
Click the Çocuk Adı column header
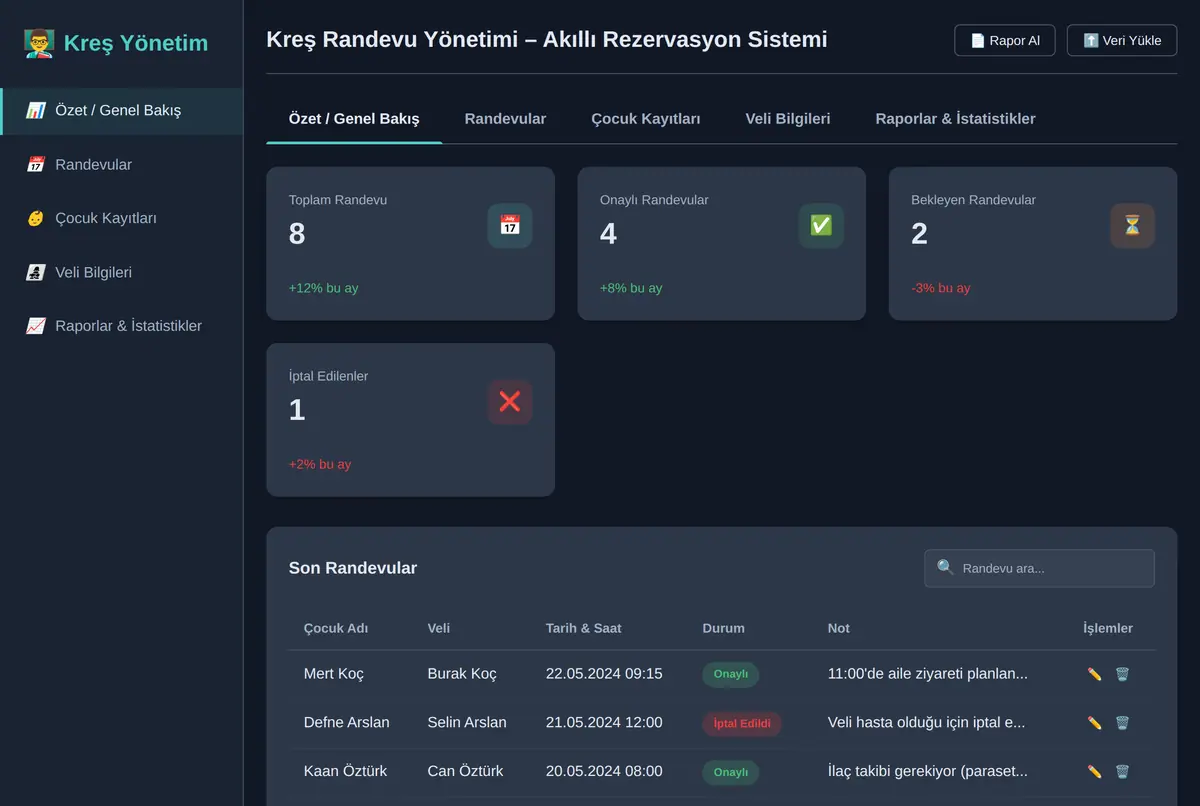pyautogui.click(x=336, y=628)
